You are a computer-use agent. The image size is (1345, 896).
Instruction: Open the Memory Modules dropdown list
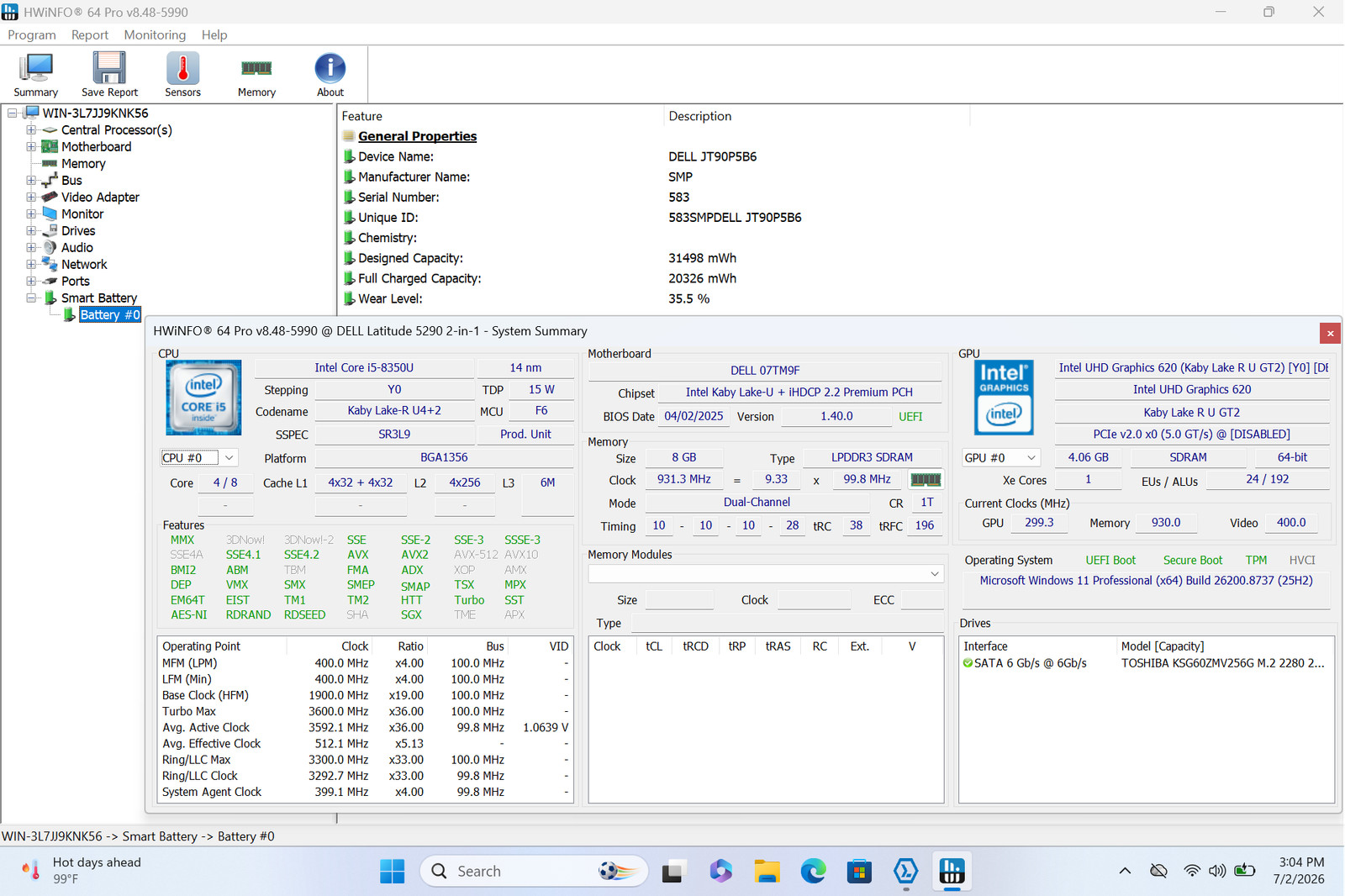point(766,574)
